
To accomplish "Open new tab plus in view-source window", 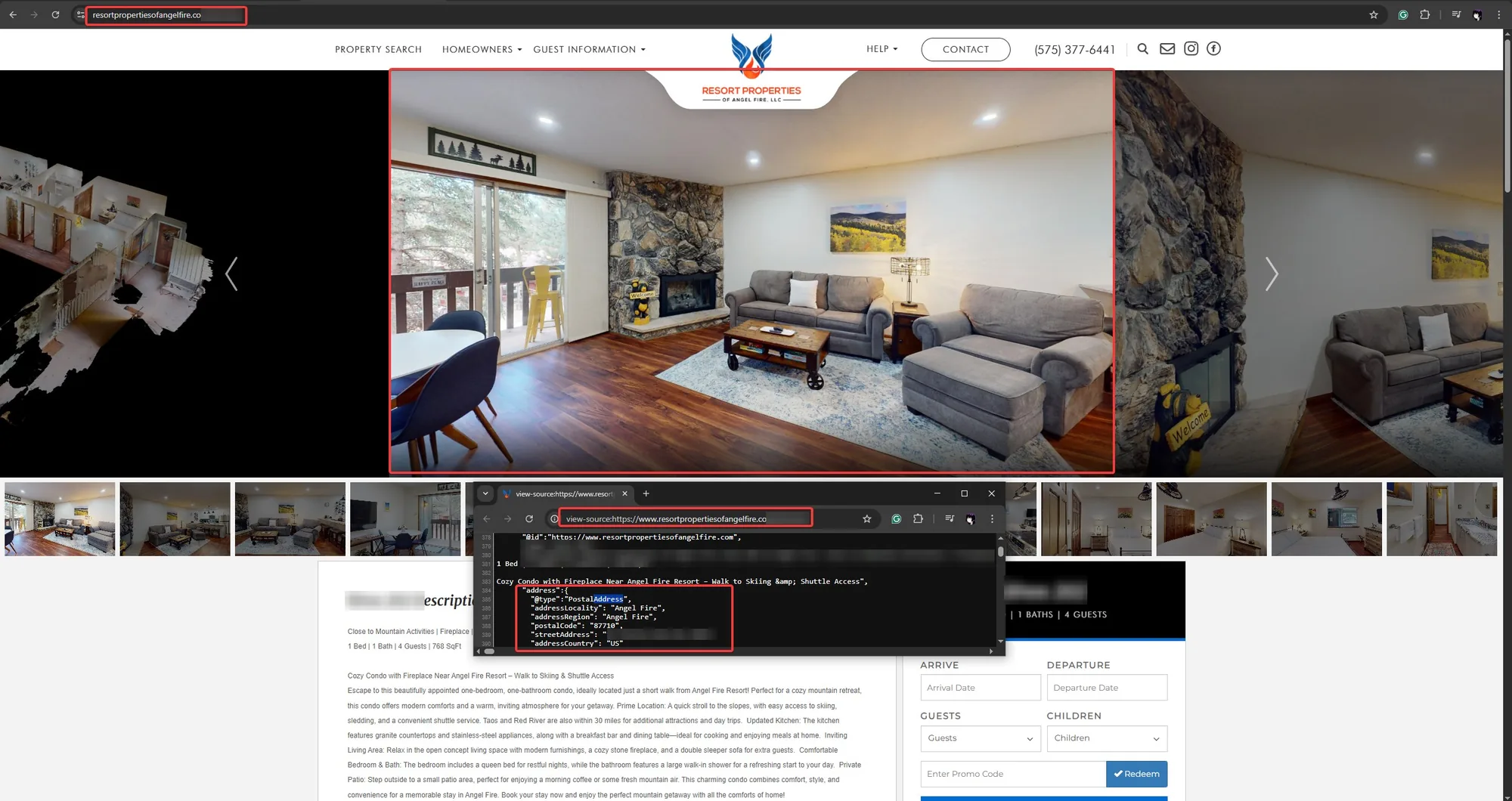I will 646,493.
